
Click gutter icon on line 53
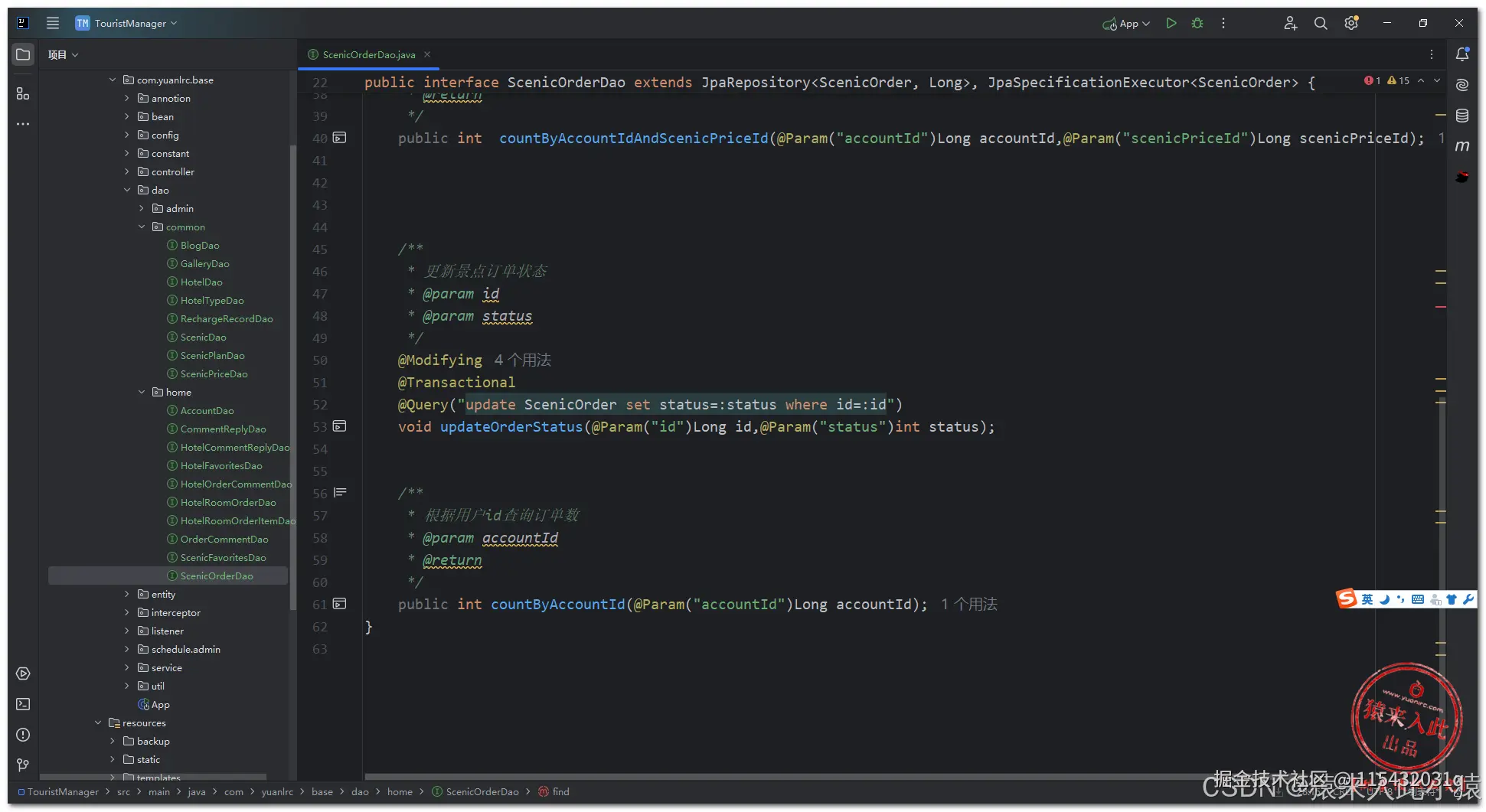(340, 426)
